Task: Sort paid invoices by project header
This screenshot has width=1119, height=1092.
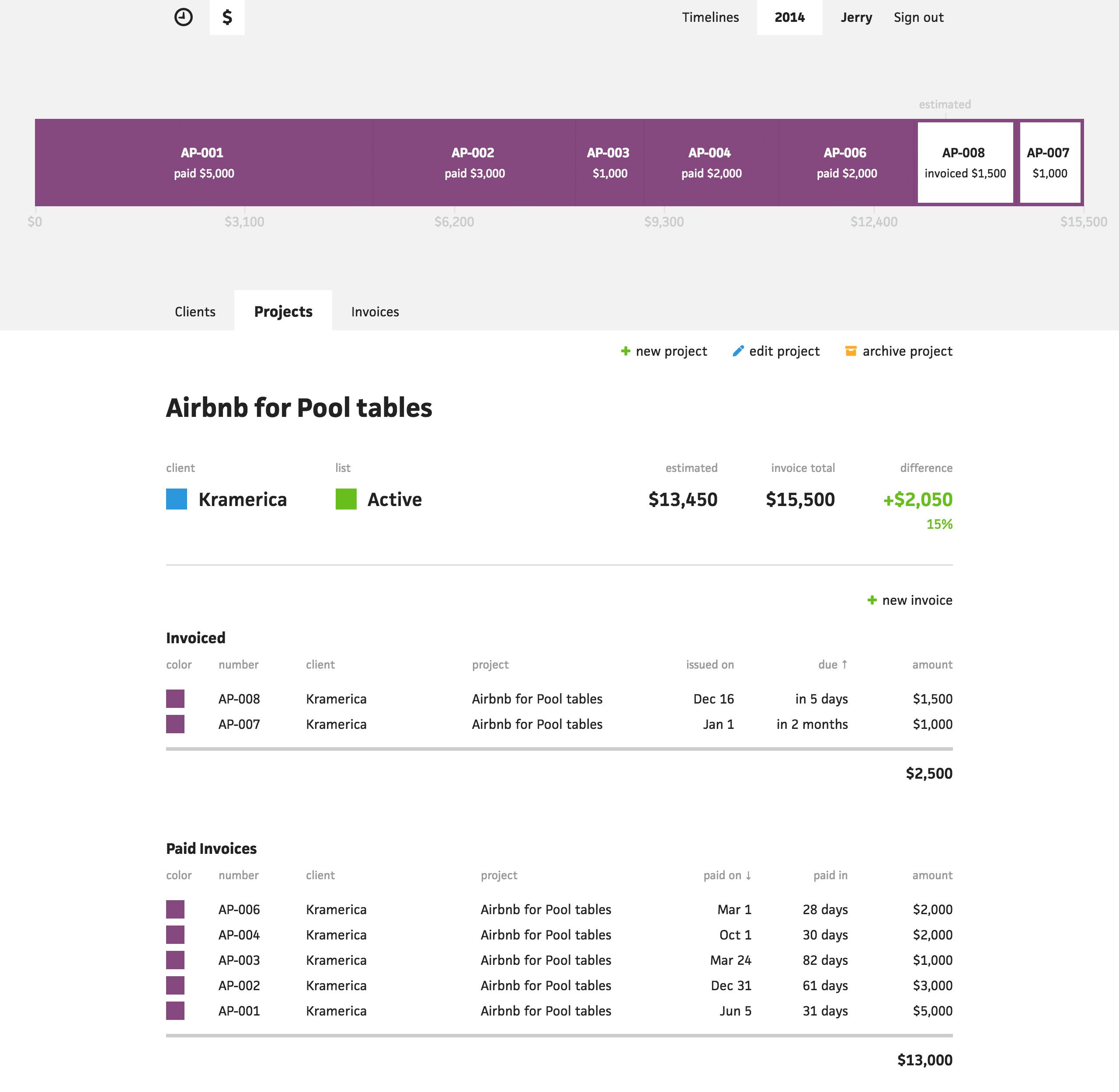Action: click(x=499, y=875)
